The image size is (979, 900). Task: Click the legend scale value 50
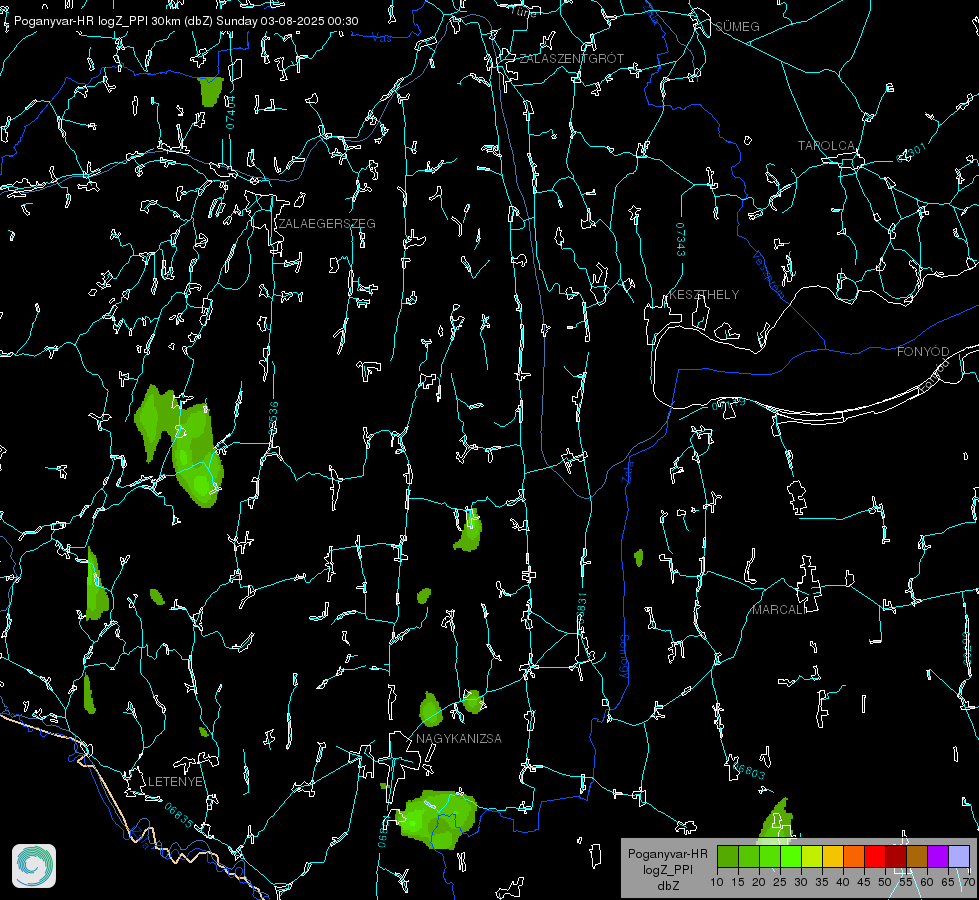click(x=885, y=882)
